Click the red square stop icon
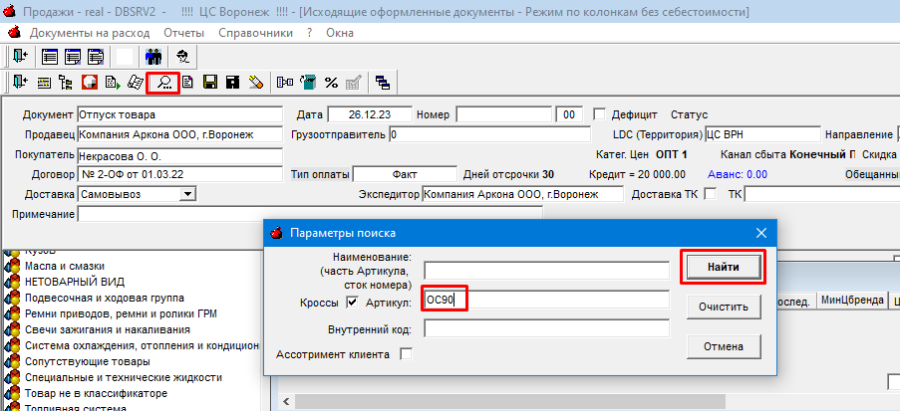This screenshot has width=900, height=411. 89,83
